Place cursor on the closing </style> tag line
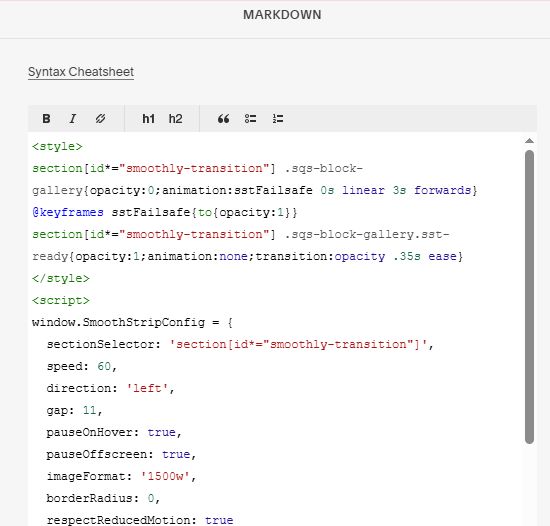Image resolution: width=550 pixels, height=526 pixels. [61, 278]
